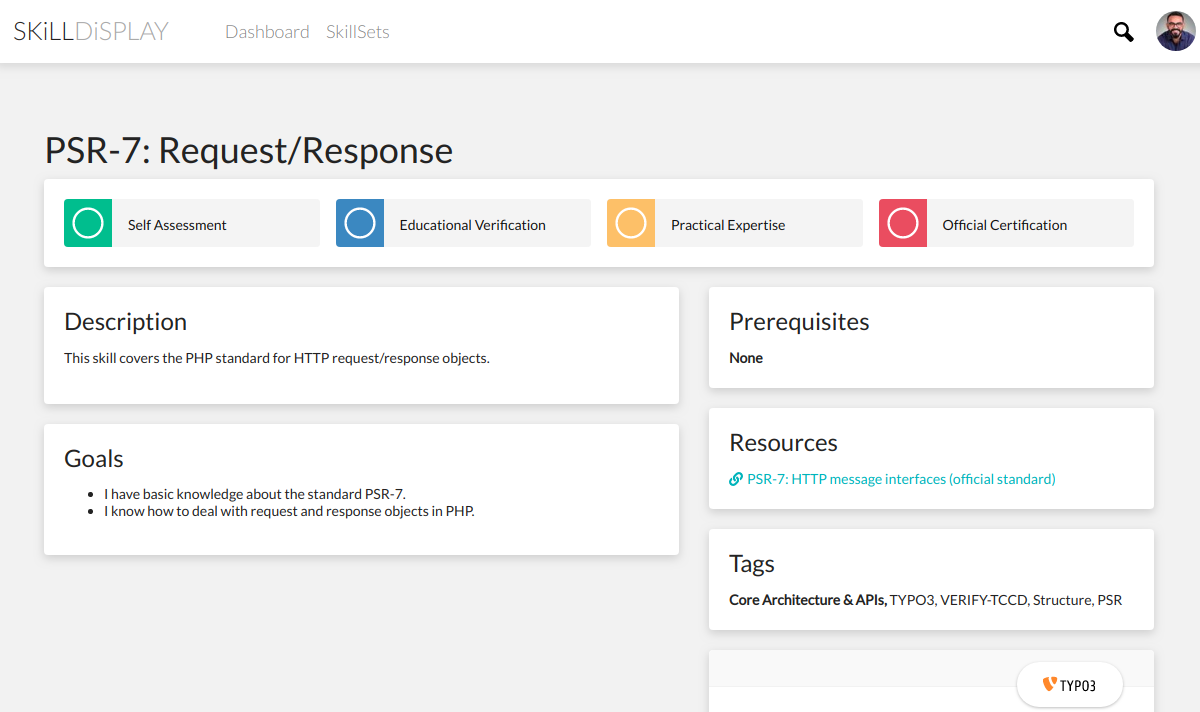Click the orange Practical Expertise circle icon
1200x712 pixels.
click(631, 223)
